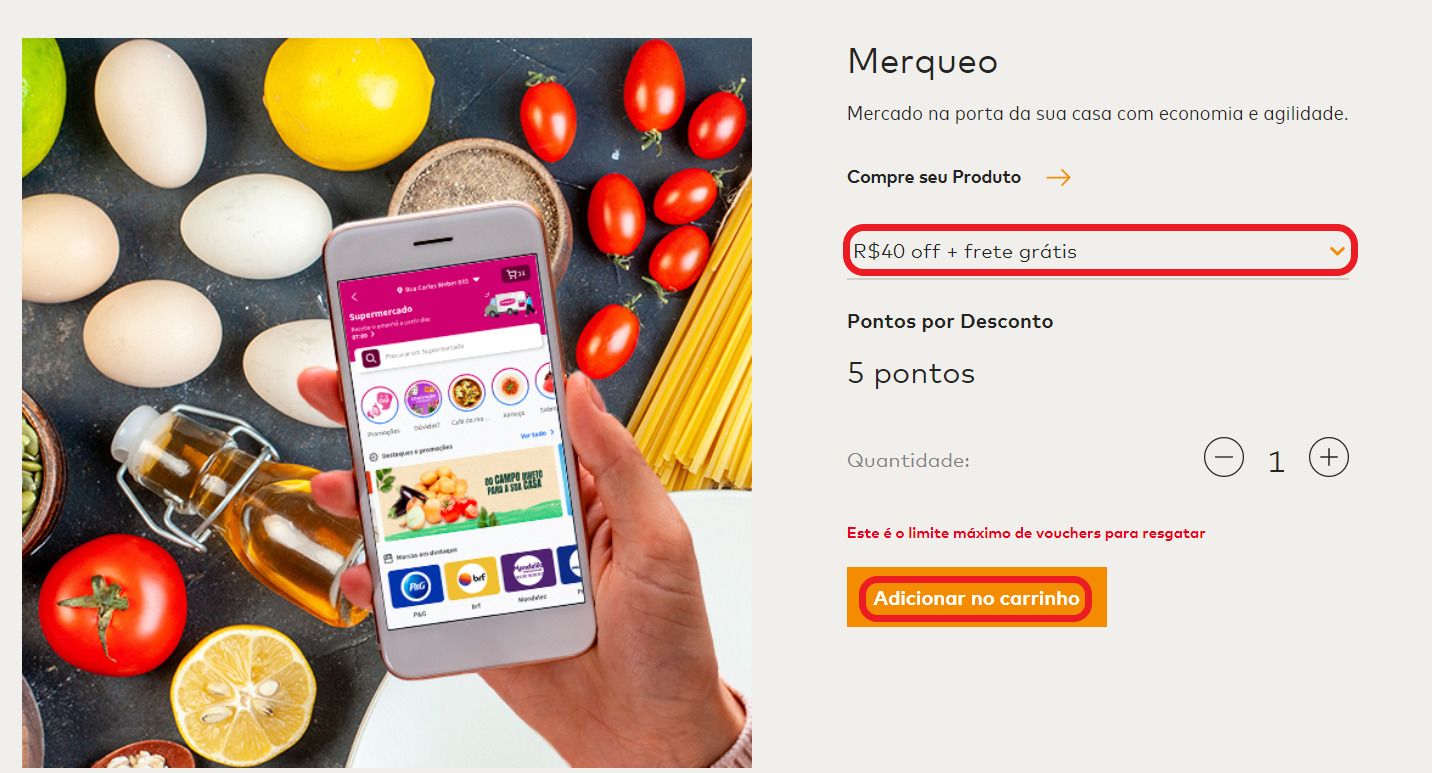Click the purple Mondelez brand tile
1432x773 pixels.
pos(528,571)
